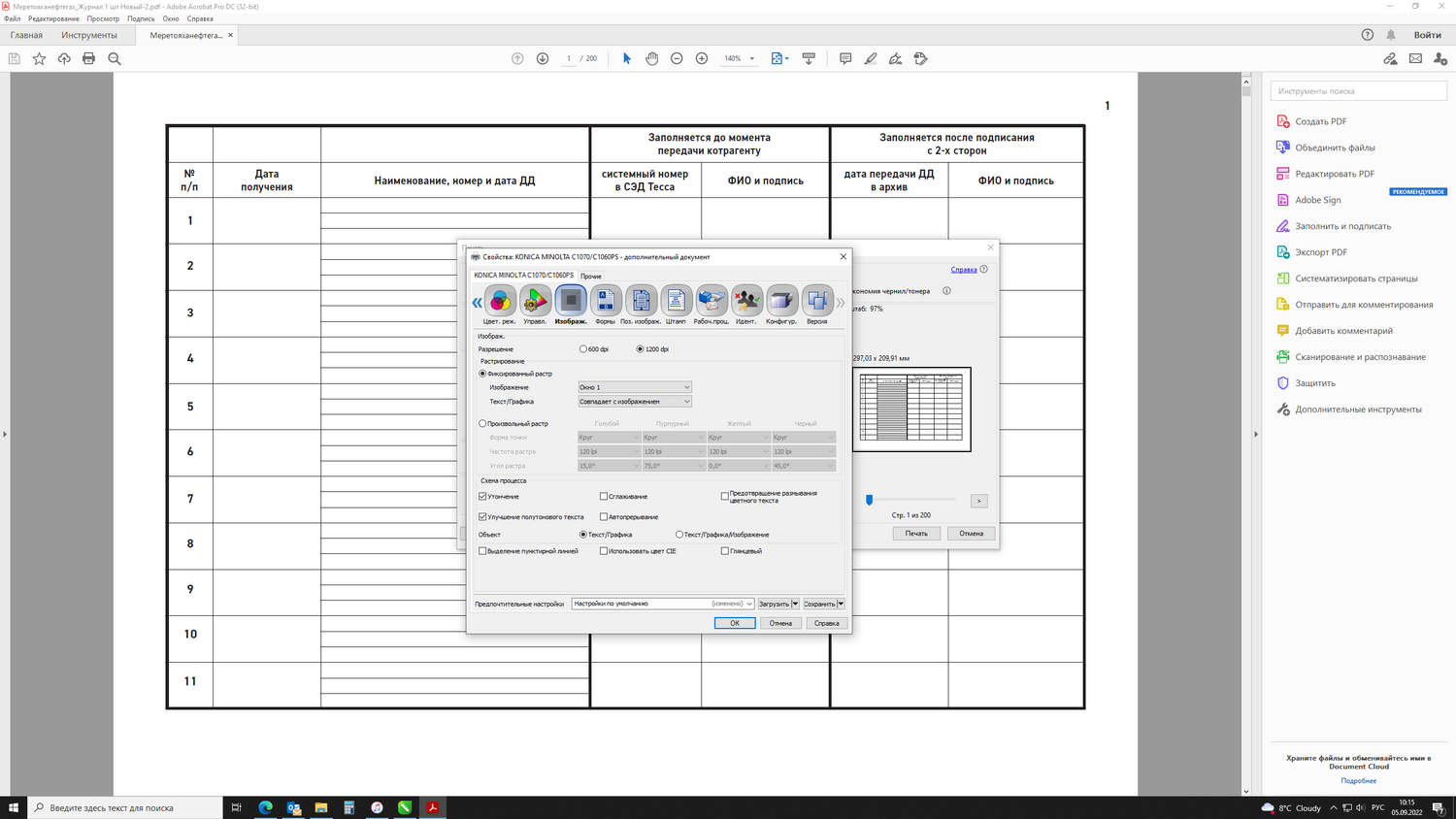Uncheck the Уточнение checkbox
This screenshot has height=819, width=1456.
pyautogui.click(x=483, y=497)
